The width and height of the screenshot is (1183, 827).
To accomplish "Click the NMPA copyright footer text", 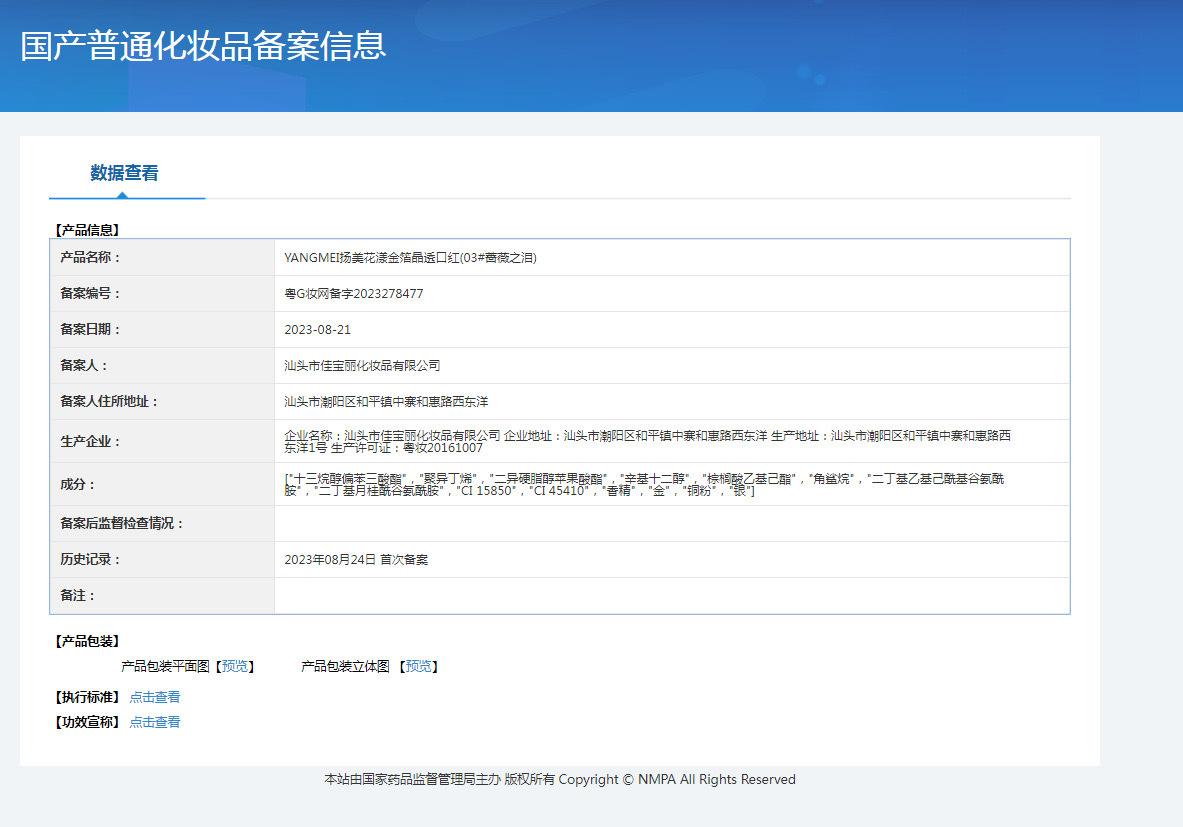I will [560, 779].
